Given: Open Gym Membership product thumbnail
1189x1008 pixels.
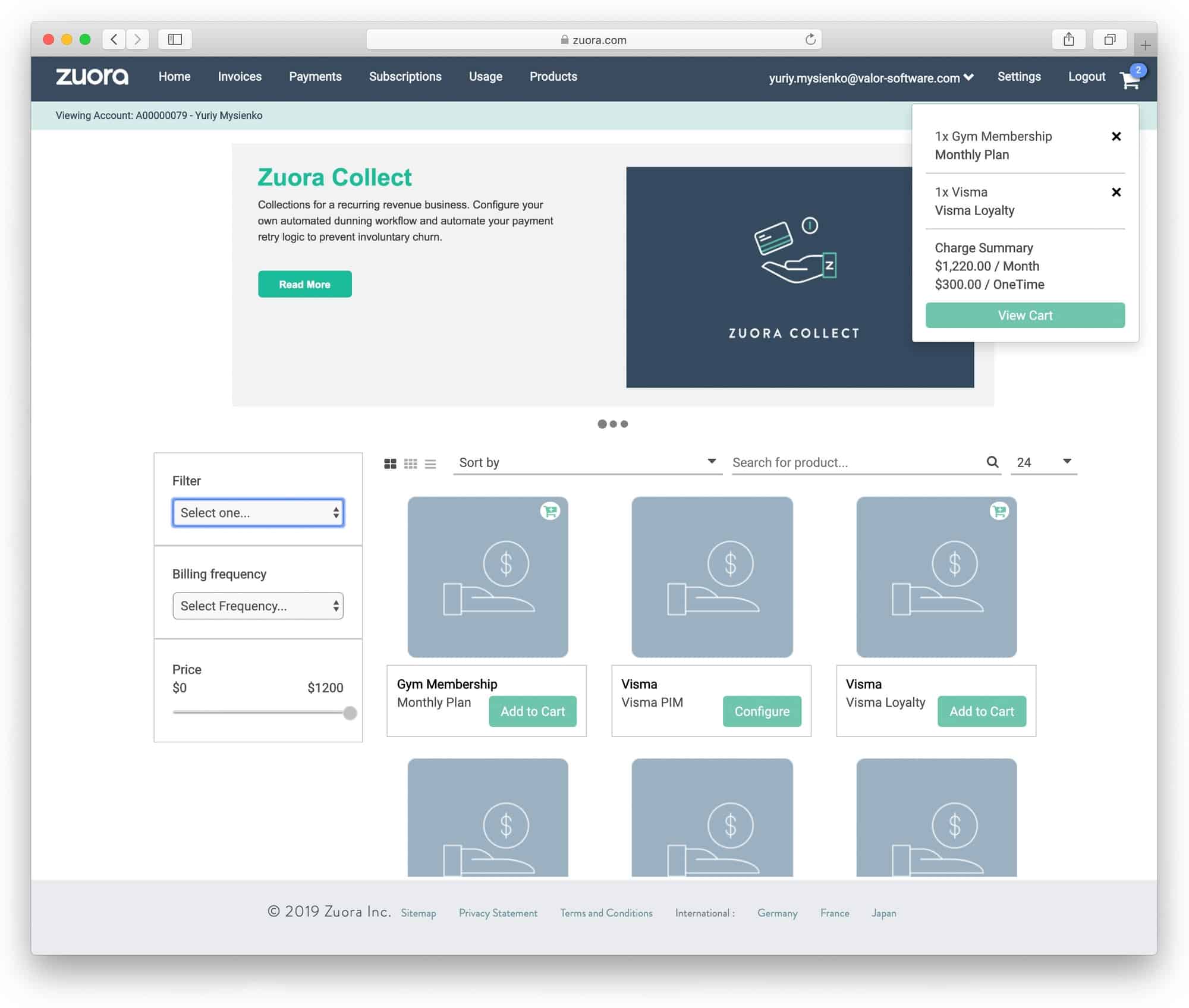Looking at the screenshot, I should click(x=487, y=577).
